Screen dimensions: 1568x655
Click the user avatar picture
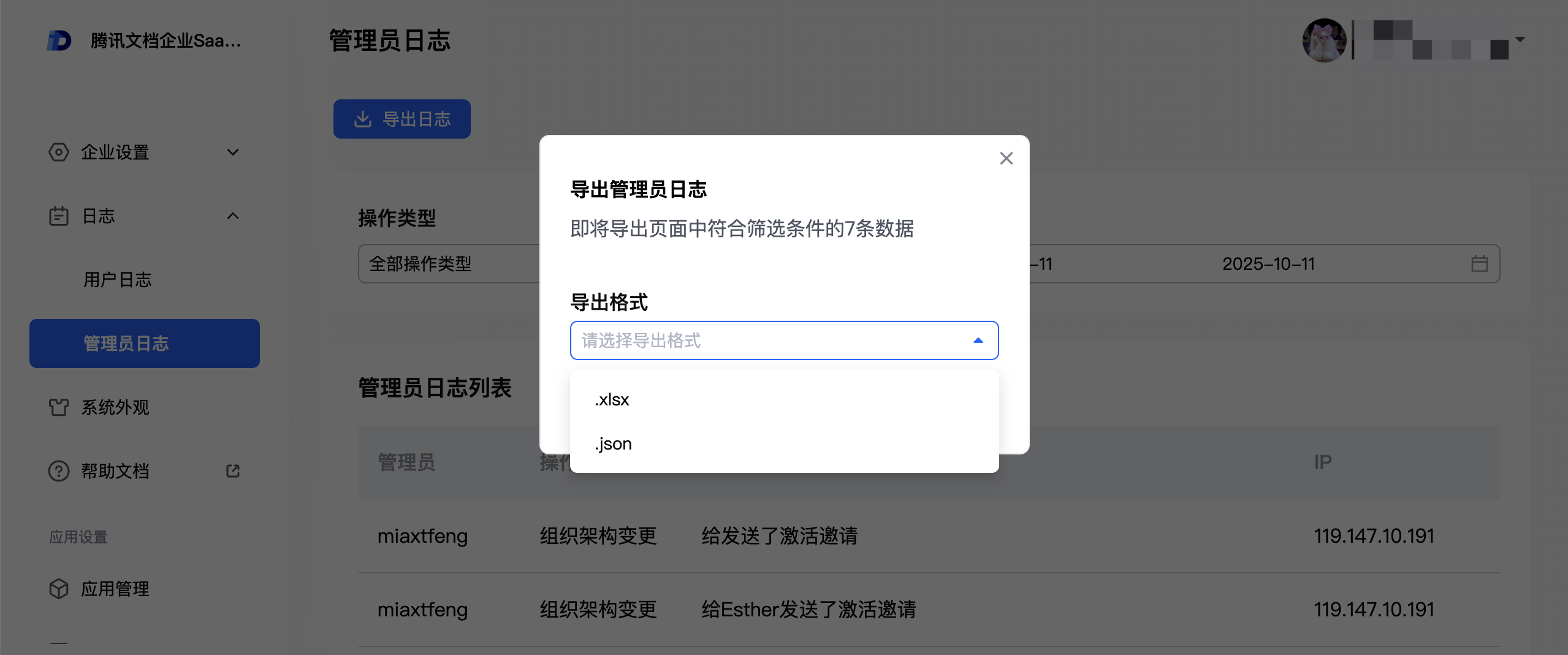(1324, 40)
